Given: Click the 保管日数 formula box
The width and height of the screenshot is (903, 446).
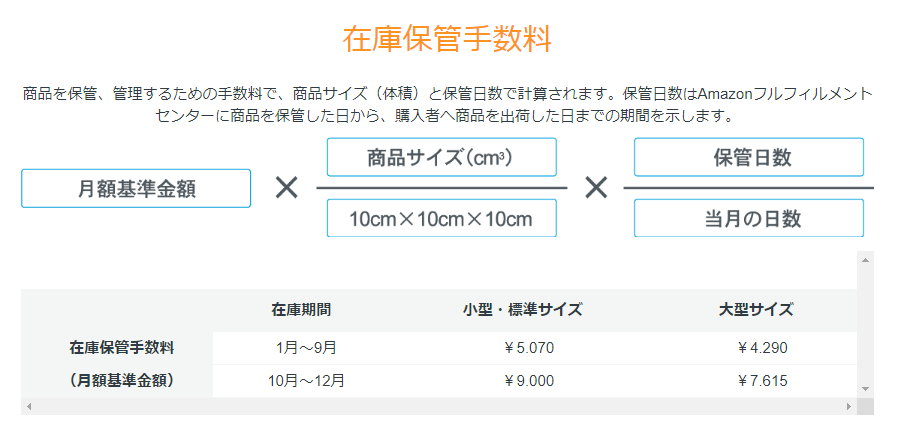Looking at the screenshot, I should [x=748, y=157].
